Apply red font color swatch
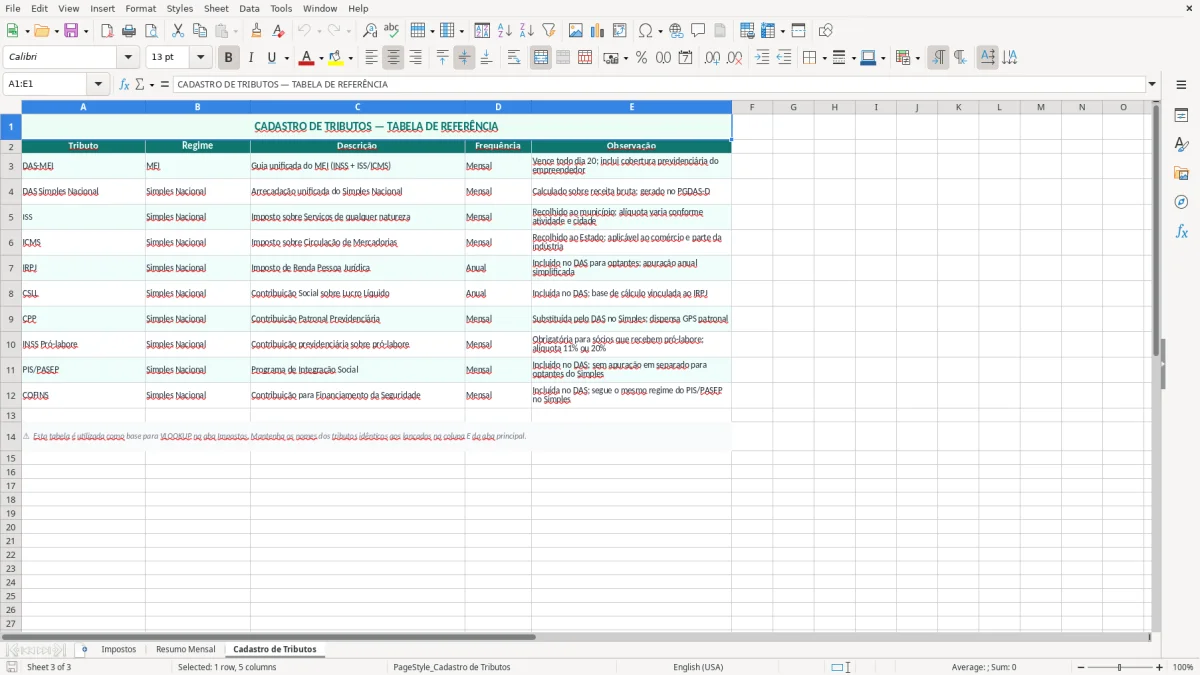This screenshot has width=1200, height=675. coord(307,58)
